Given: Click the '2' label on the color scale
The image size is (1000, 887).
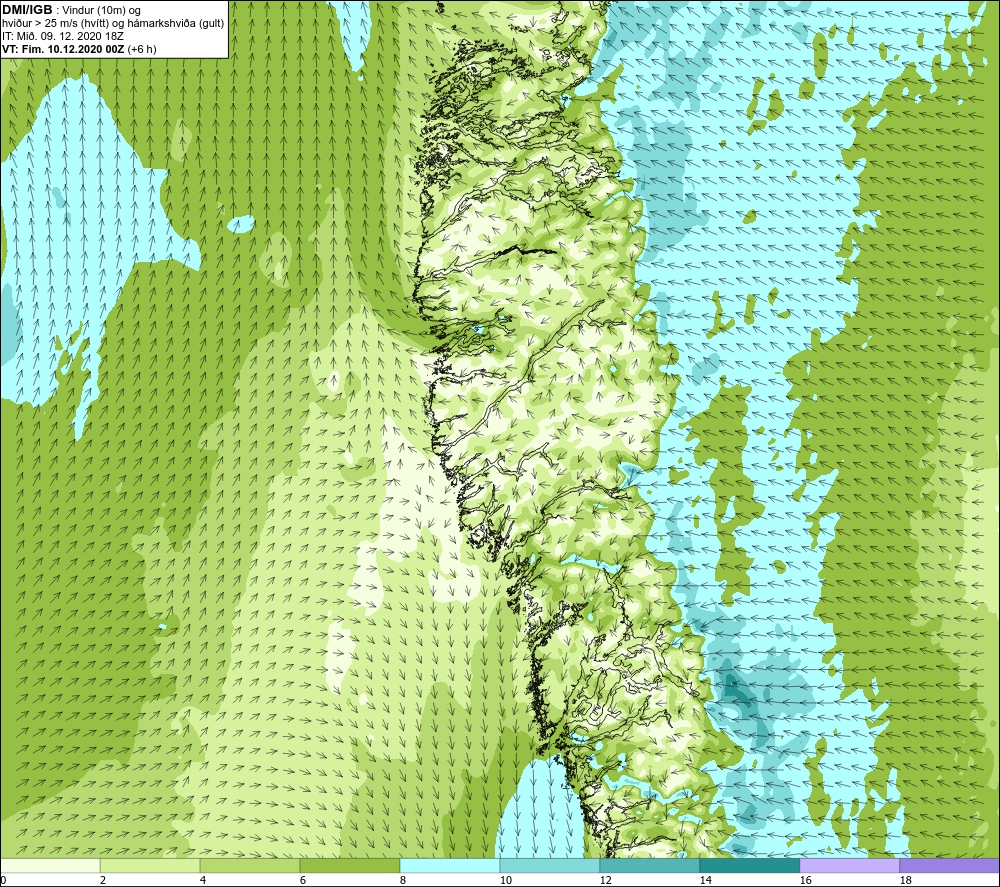Looking at the screenshot, I should (x=103, y=881).
